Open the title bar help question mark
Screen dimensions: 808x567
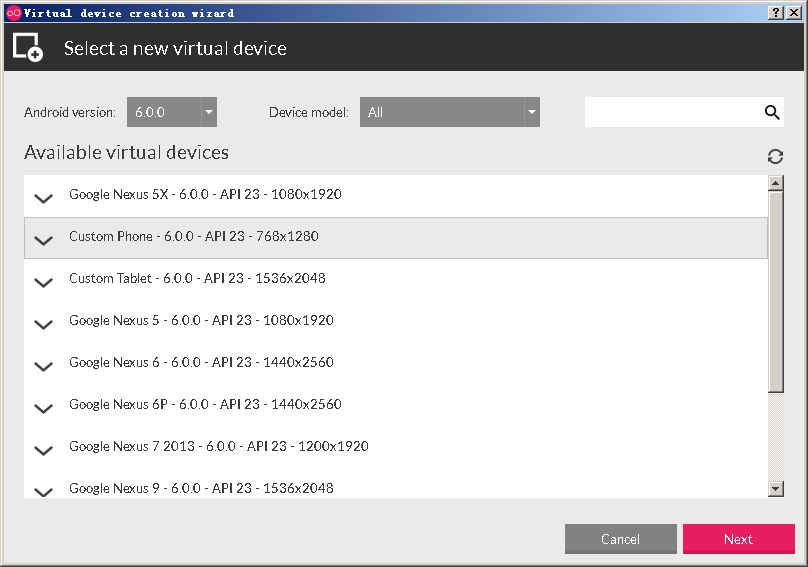pos(776,13)
